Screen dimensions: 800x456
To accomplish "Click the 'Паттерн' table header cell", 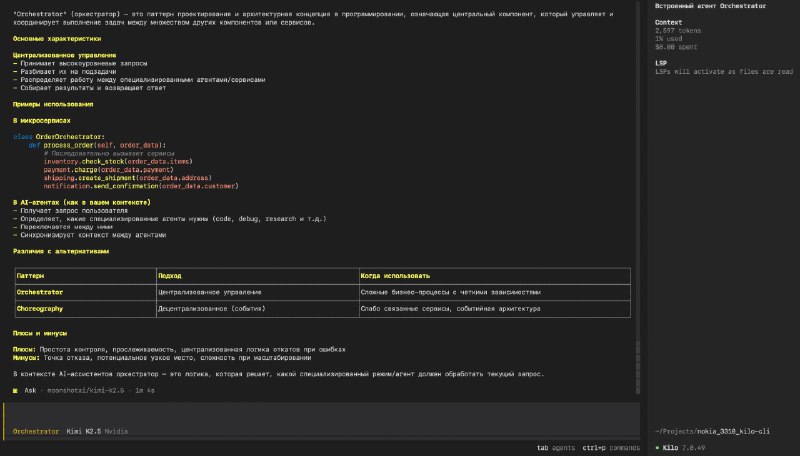I will (86, 276).
